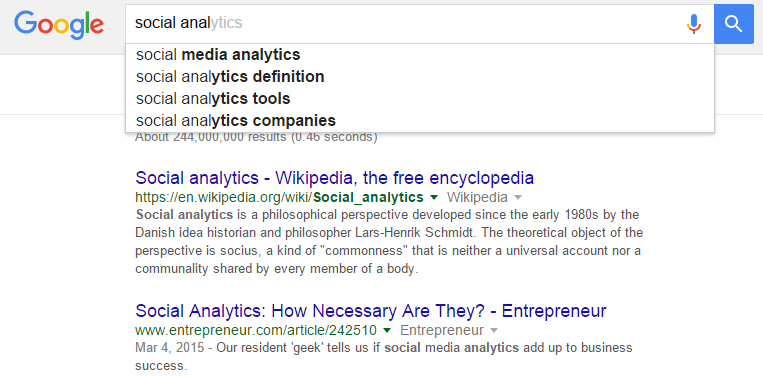
Task: Pick suggestion 'social analytics tools'
Action: coord(419,99)
